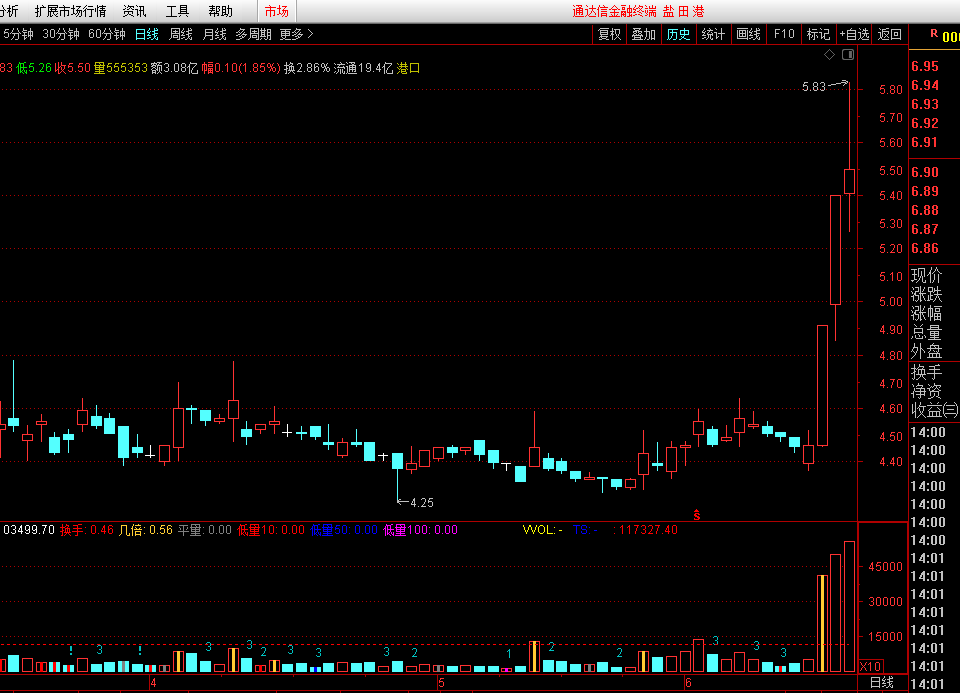This screenshot has width=960, height=693.
Task: Click month marker 4 on the timeline
Action: tap(153, 683)
